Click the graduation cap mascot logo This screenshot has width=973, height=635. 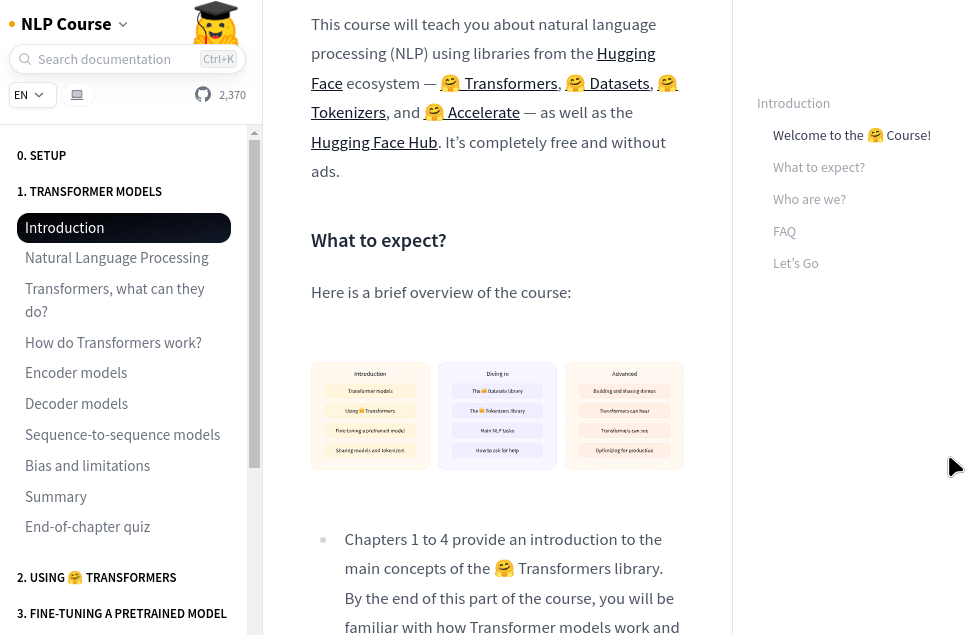(215, 23)
